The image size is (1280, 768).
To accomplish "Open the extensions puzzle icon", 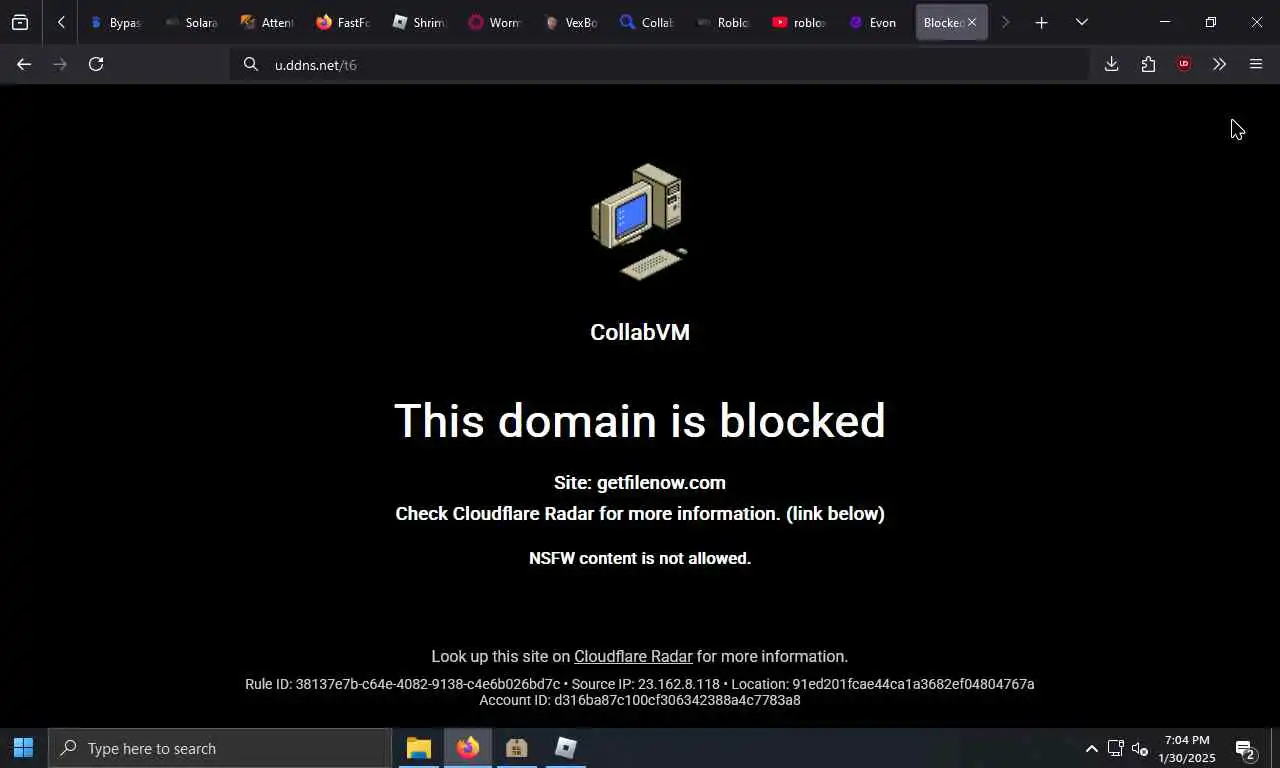I will [1148, 64].
